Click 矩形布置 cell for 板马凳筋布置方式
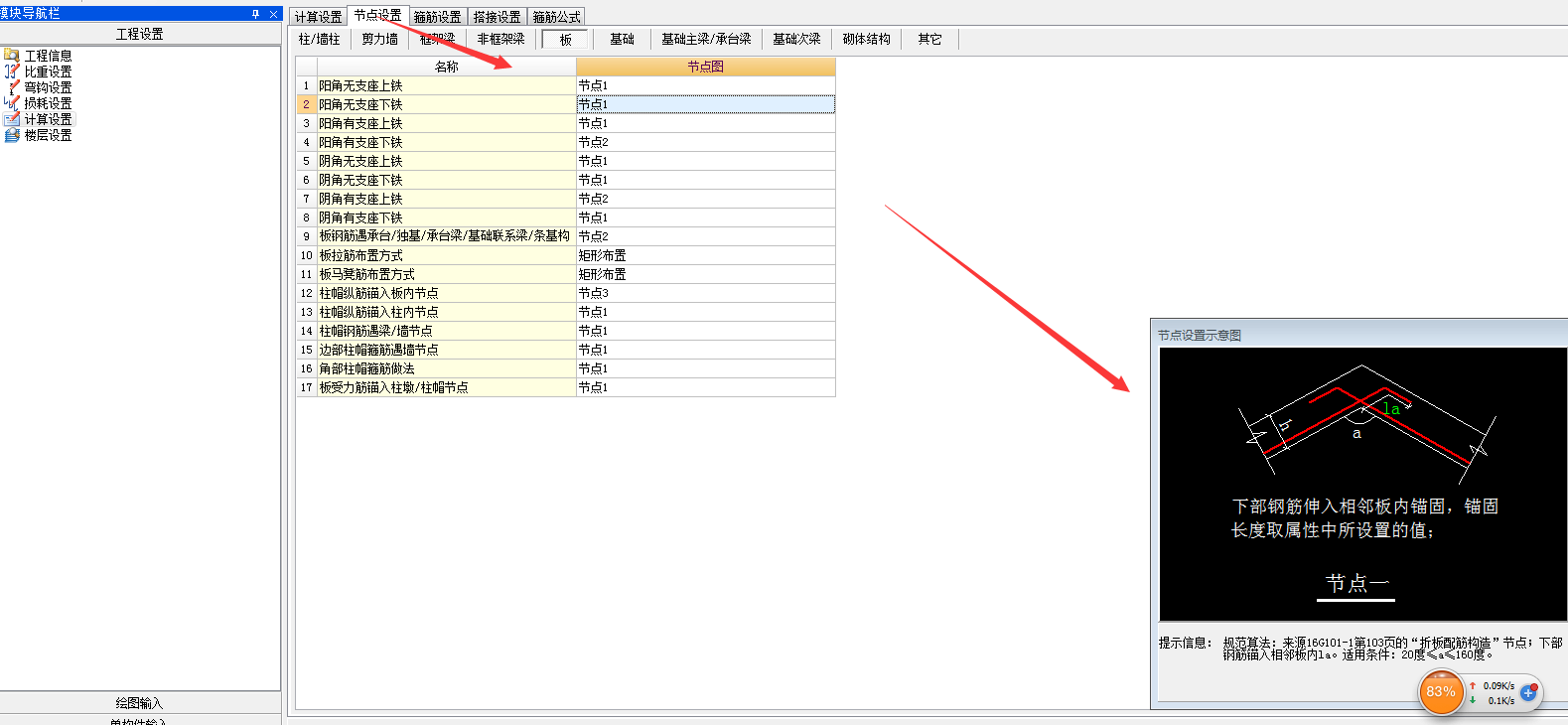This screenshot has height=725, width=1568. [705, 274]
